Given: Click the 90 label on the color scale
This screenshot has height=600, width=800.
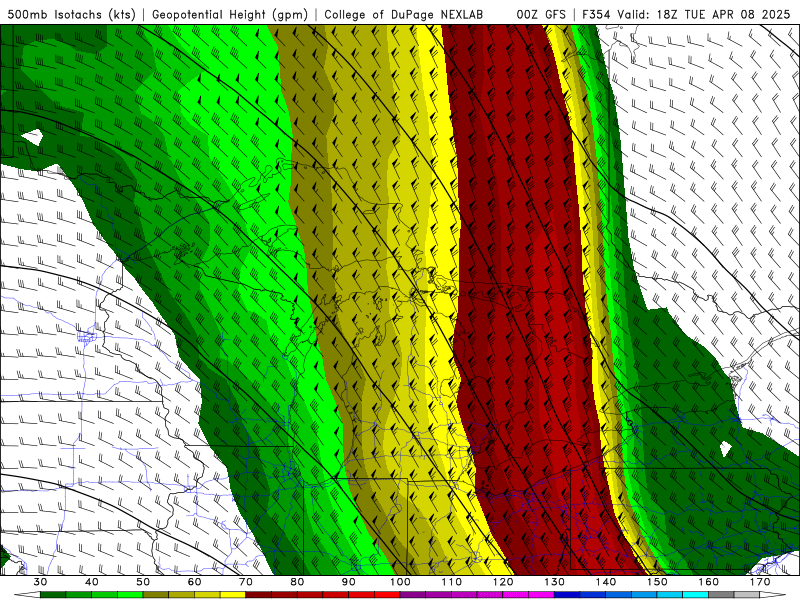Looking at the screenshot, I should click(349, 582).
